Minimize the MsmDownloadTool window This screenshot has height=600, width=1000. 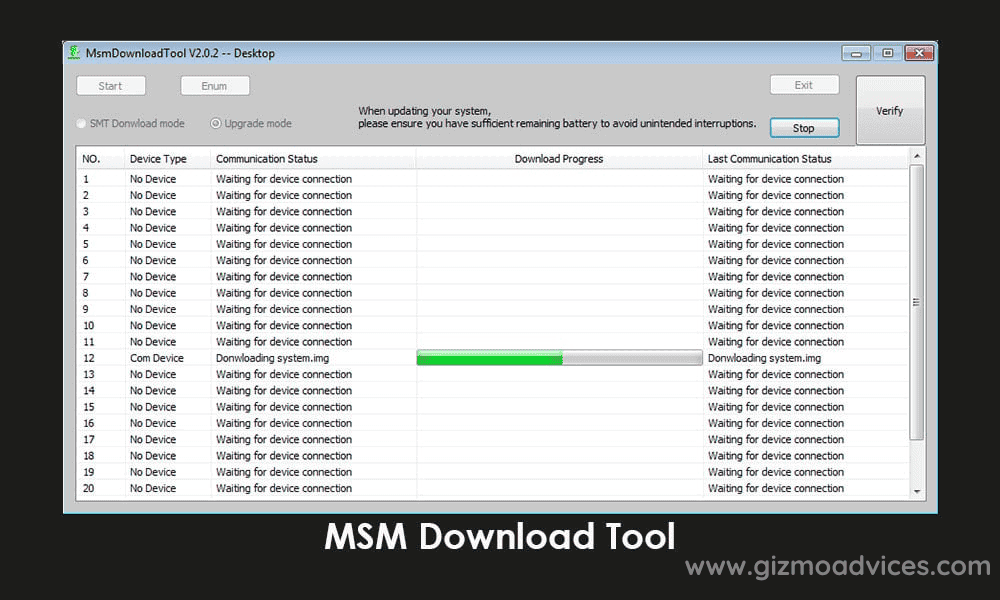point(856,53)
